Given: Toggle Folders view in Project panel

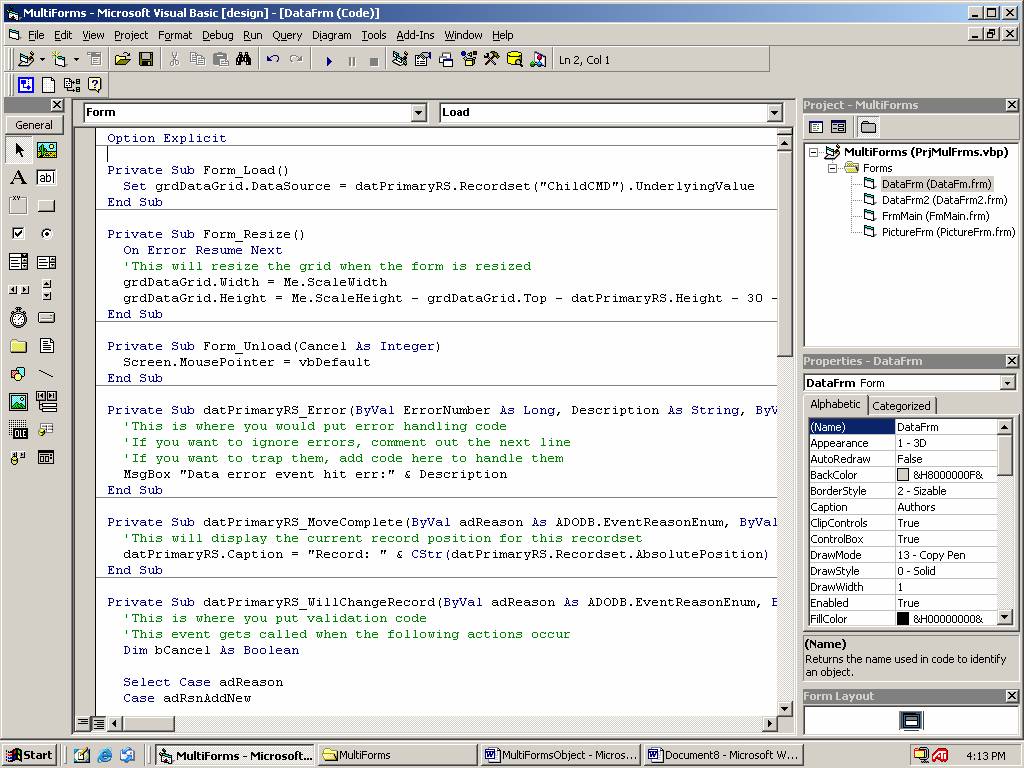Looking at the screenshot, I should coord(868,127).
